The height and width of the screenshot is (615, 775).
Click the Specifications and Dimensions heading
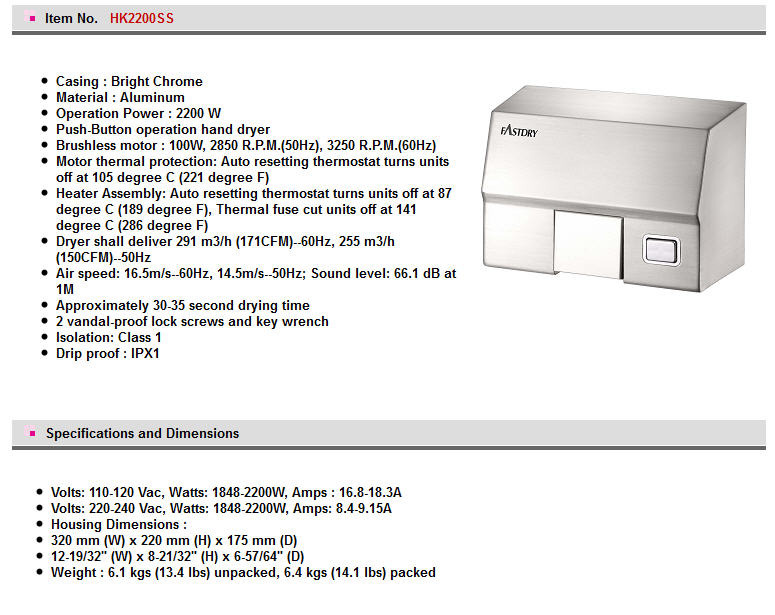click(x=142, y=434)
